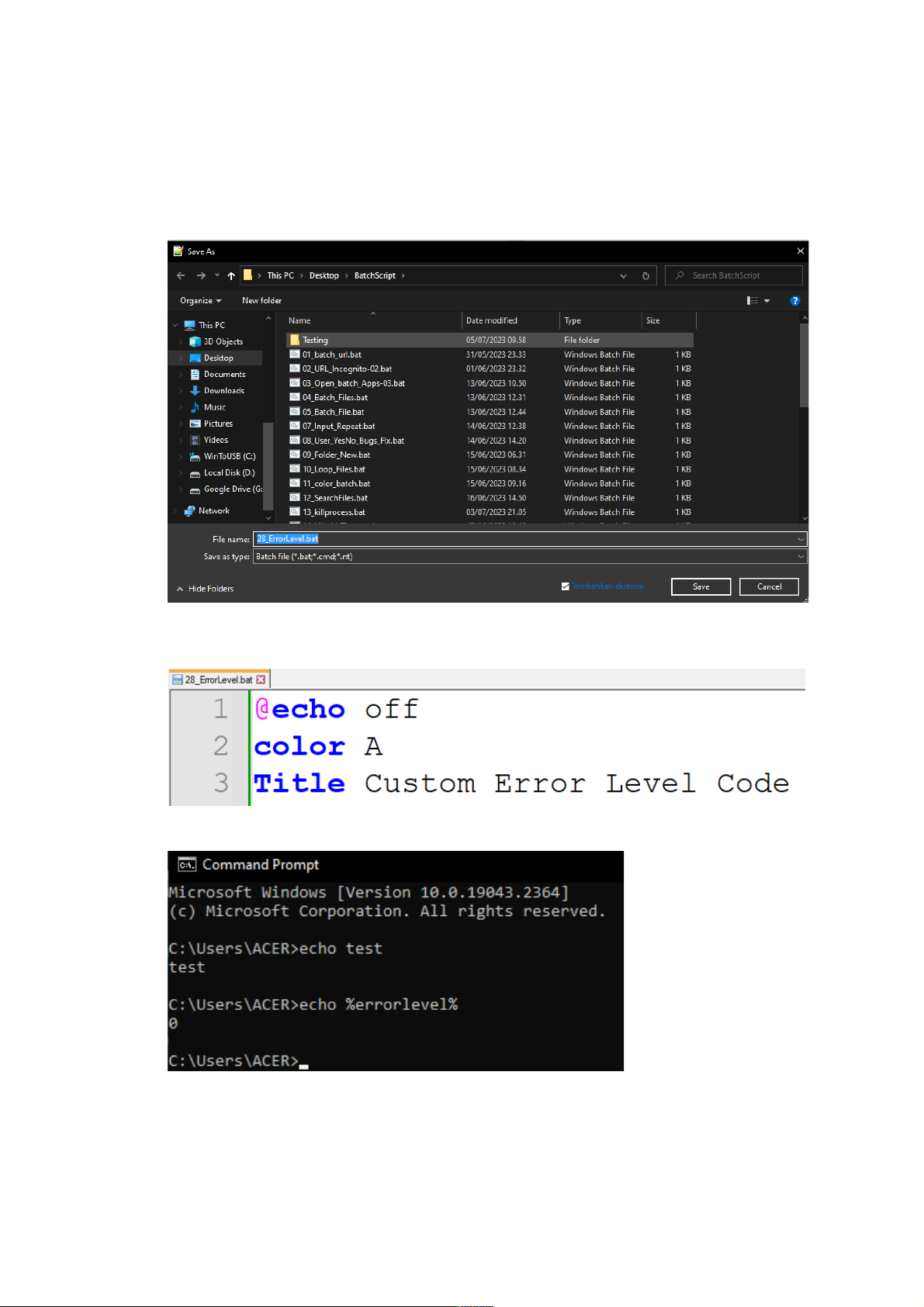Collapse the panel with Hide Folders

coord(205,589)
